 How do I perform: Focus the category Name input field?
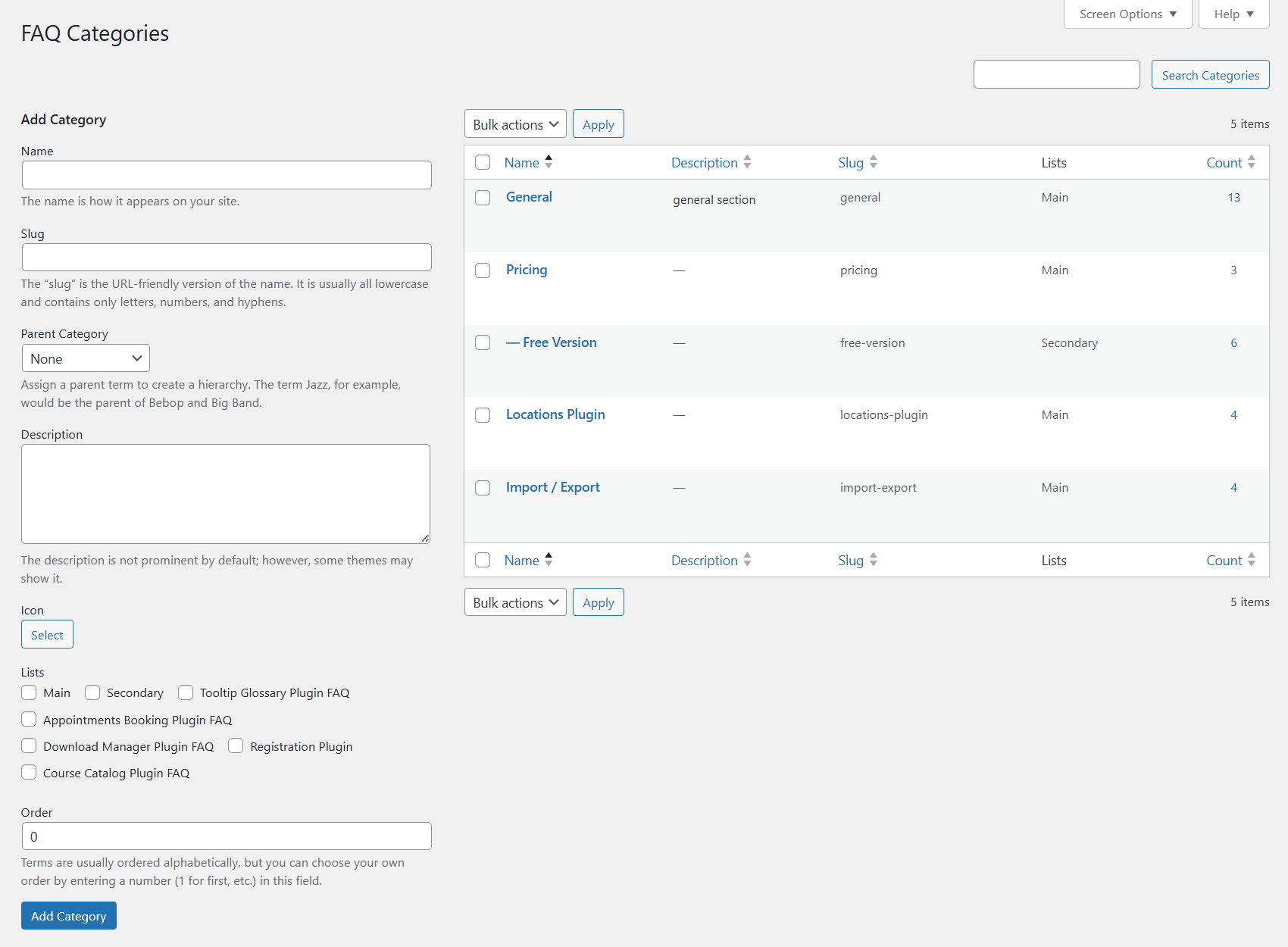(227, 175)
